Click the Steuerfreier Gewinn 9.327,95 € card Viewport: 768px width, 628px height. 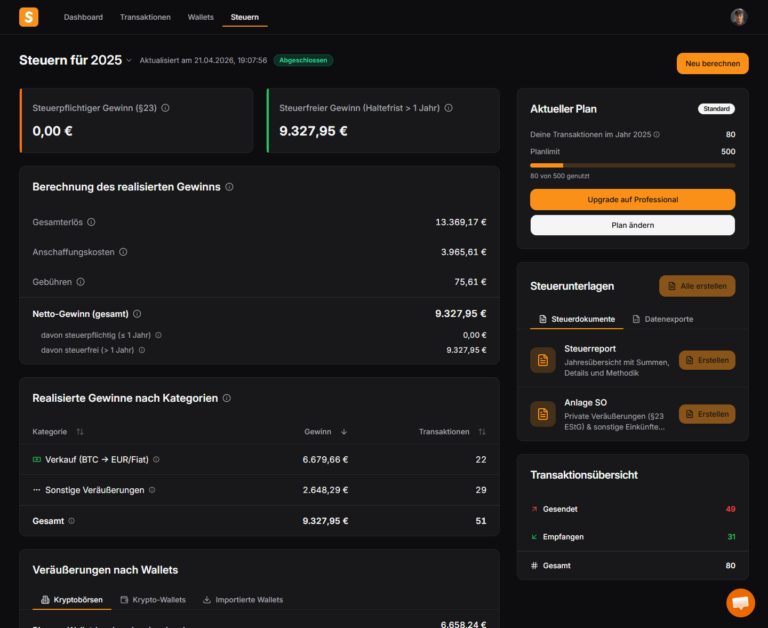click(x=383, y=121)
